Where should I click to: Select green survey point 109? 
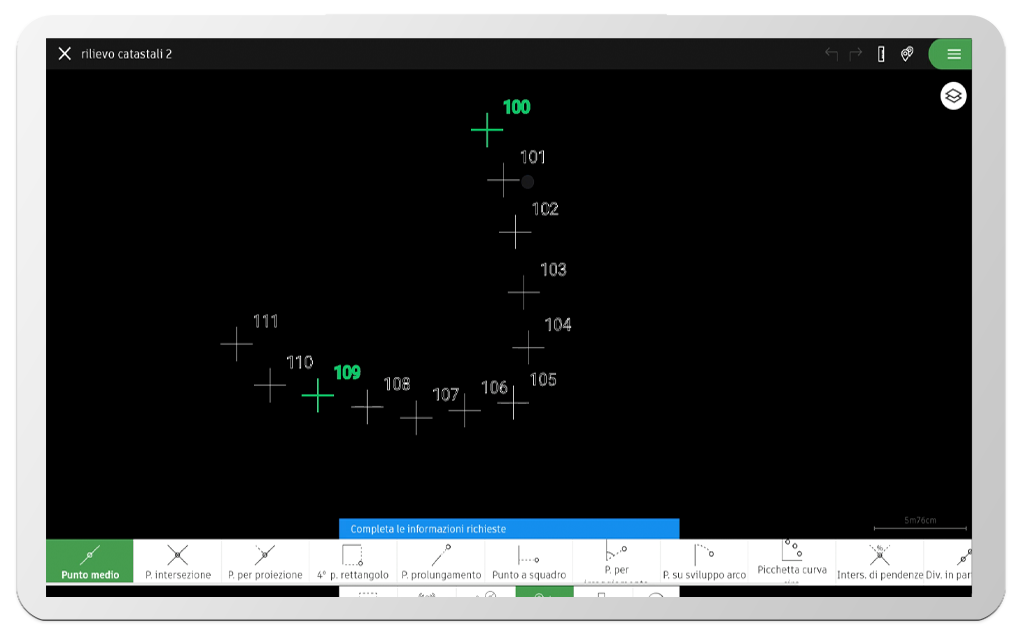(318, 395)
